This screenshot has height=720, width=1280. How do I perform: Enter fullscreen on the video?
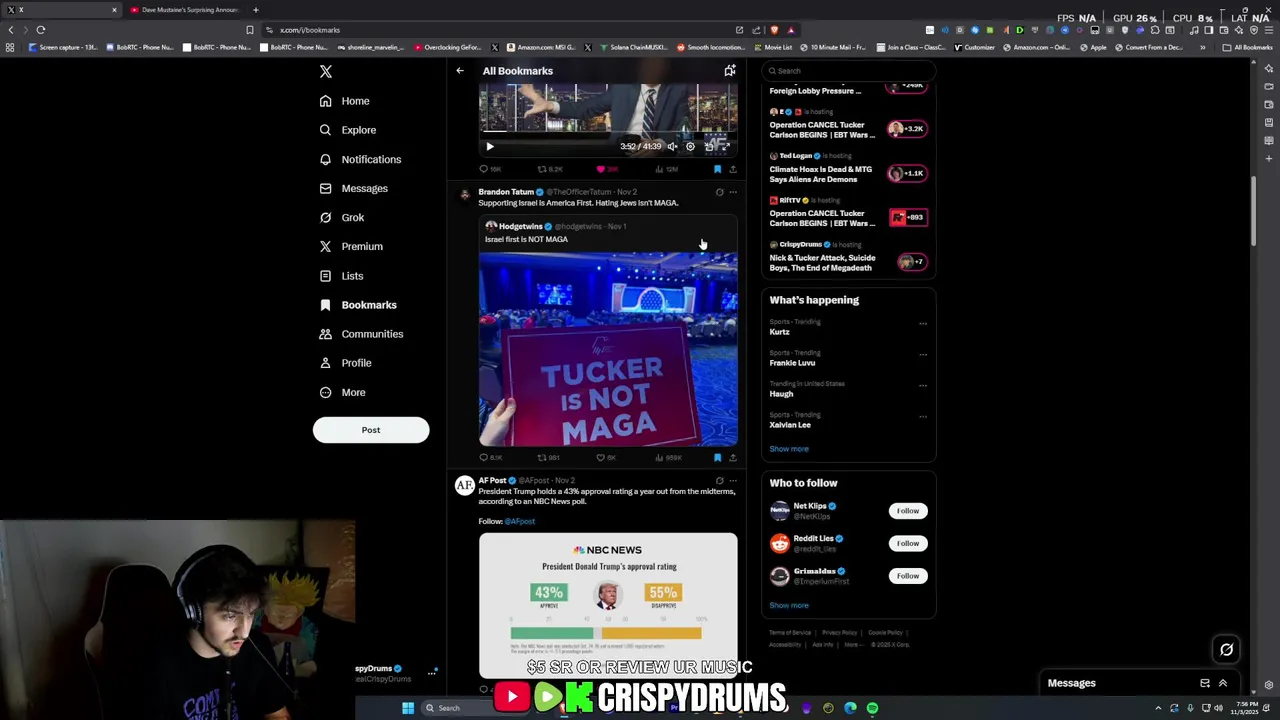[x=725, y=146]
